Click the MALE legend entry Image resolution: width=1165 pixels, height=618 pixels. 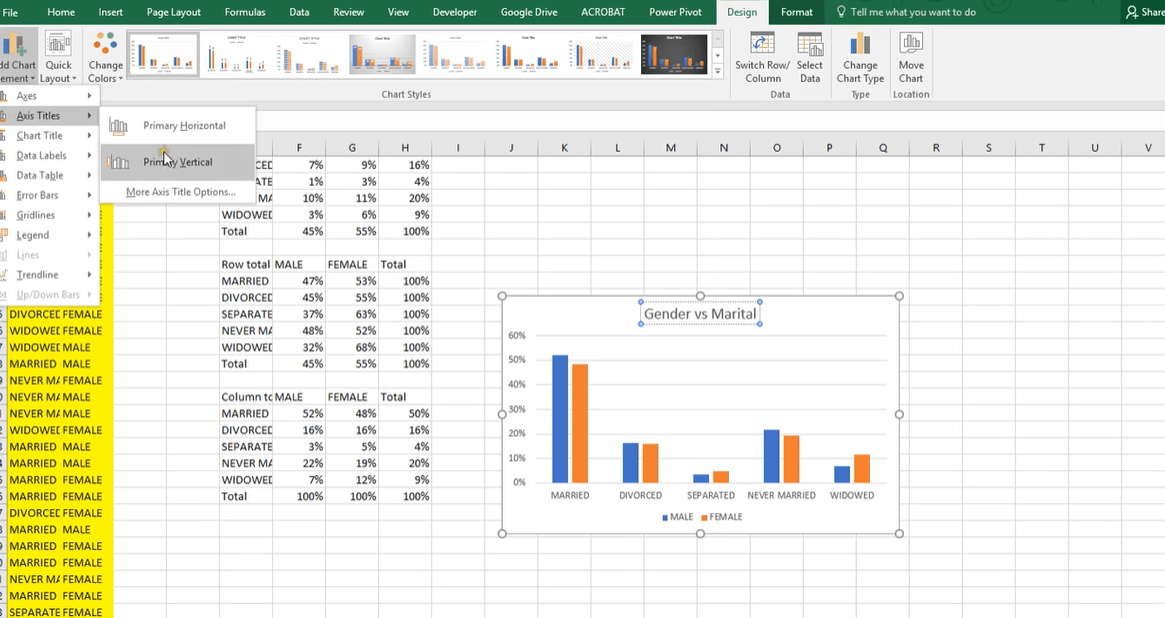[678, 517]
